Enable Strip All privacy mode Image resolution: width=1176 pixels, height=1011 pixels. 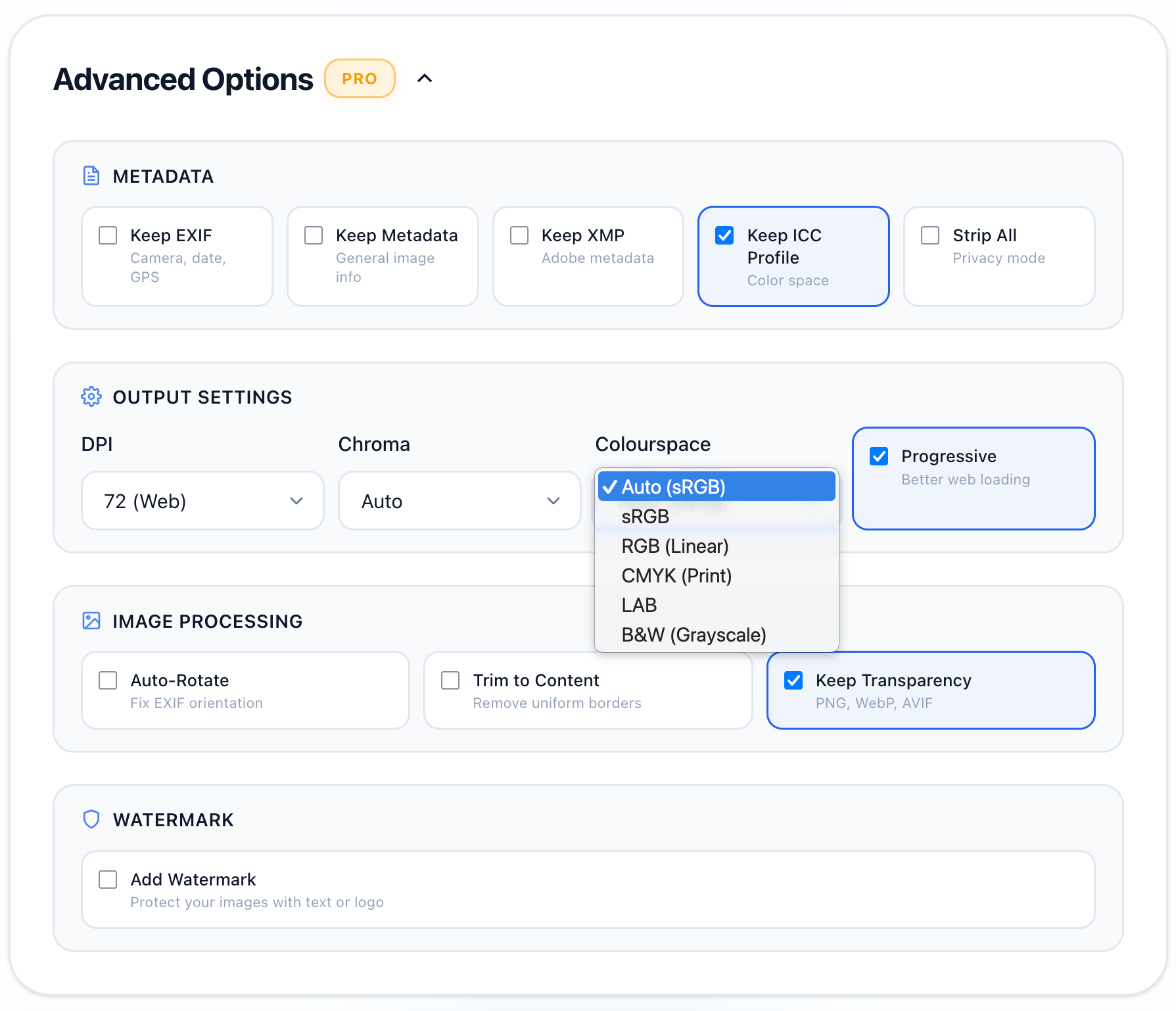(929, 235)
